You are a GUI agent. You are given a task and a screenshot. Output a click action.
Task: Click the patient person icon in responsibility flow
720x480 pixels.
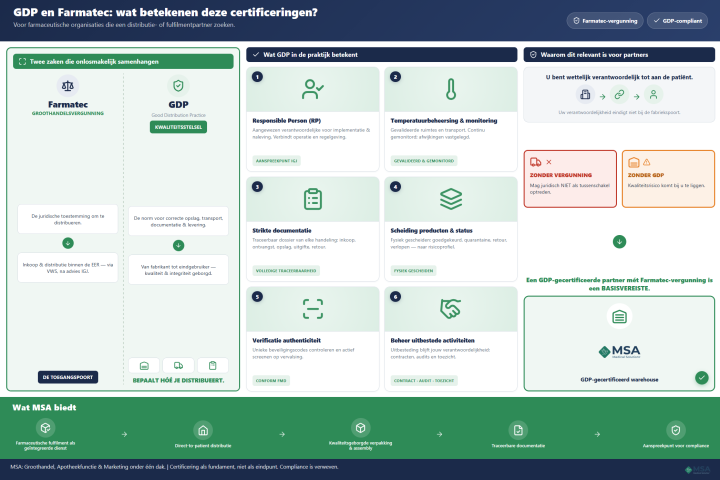click(653, 95)
